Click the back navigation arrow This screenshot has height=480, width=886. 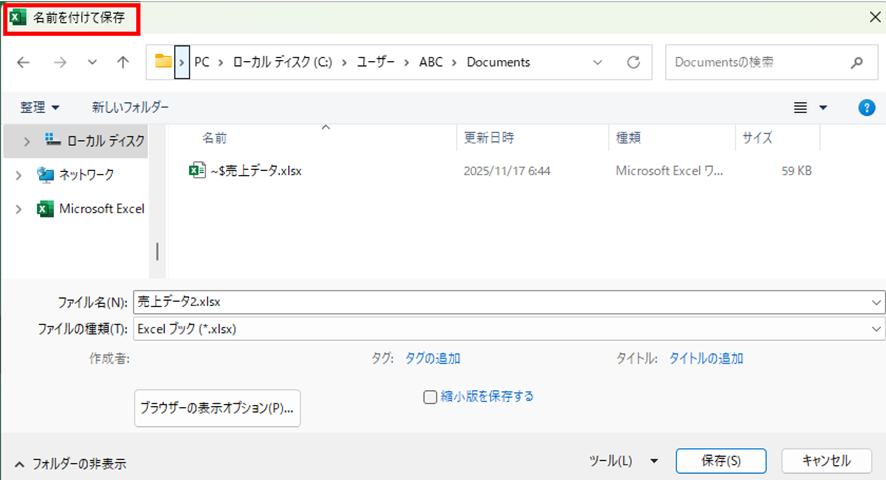pos(24,62)
